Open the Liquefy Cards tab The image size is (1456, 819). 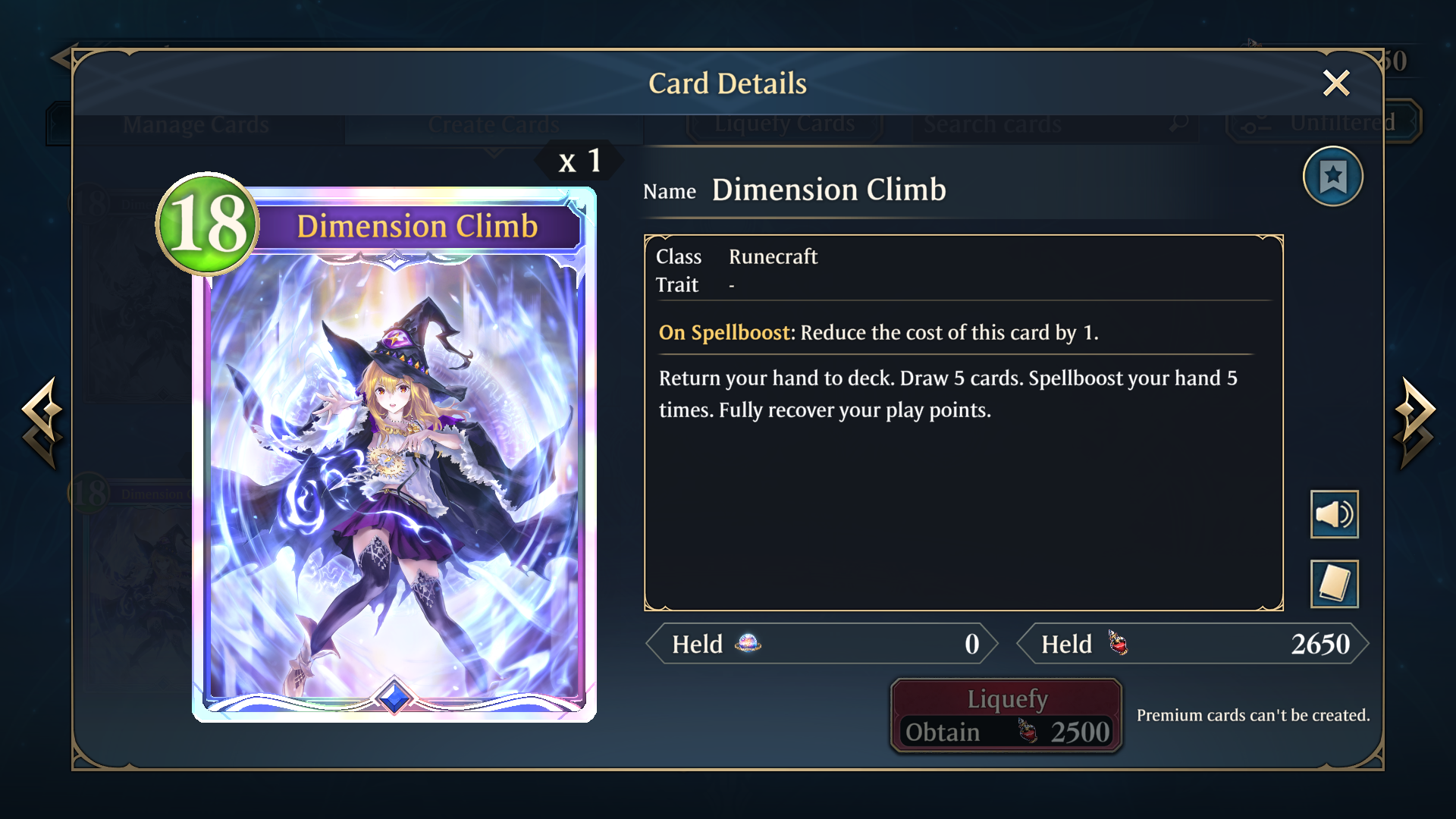coord(785,124)
